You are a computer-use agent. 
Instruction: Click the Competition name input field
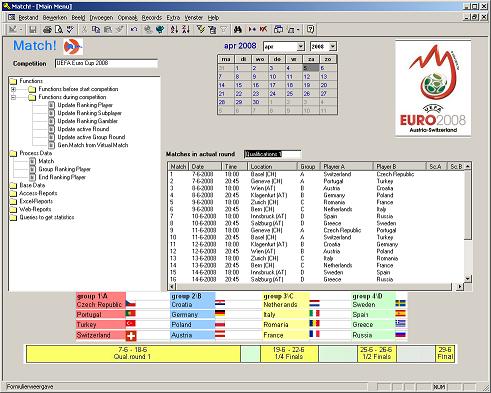[x=106, y=63]
